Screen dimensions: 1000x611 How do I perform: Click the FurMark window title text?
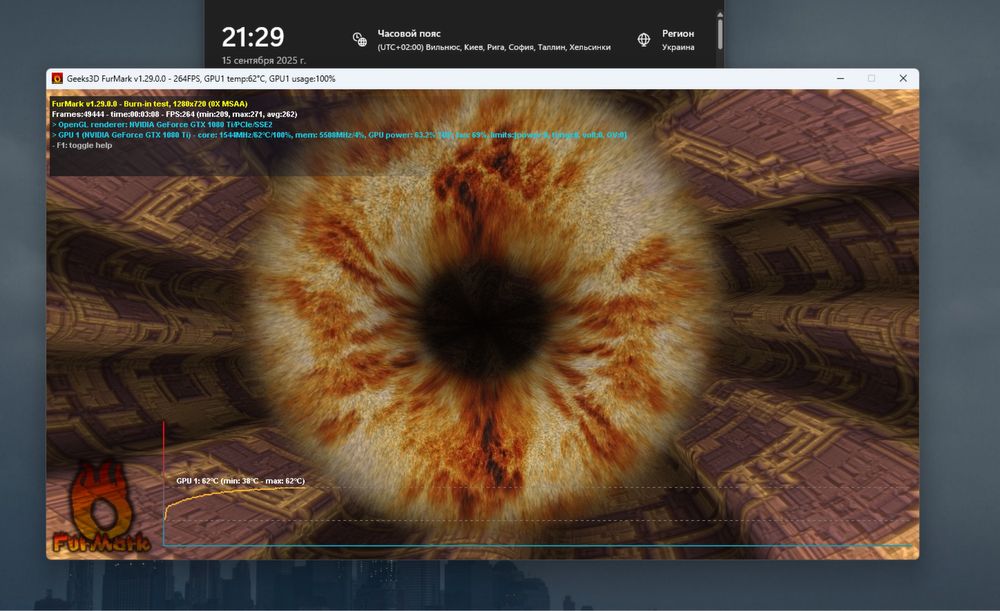(x=201, y=78)
